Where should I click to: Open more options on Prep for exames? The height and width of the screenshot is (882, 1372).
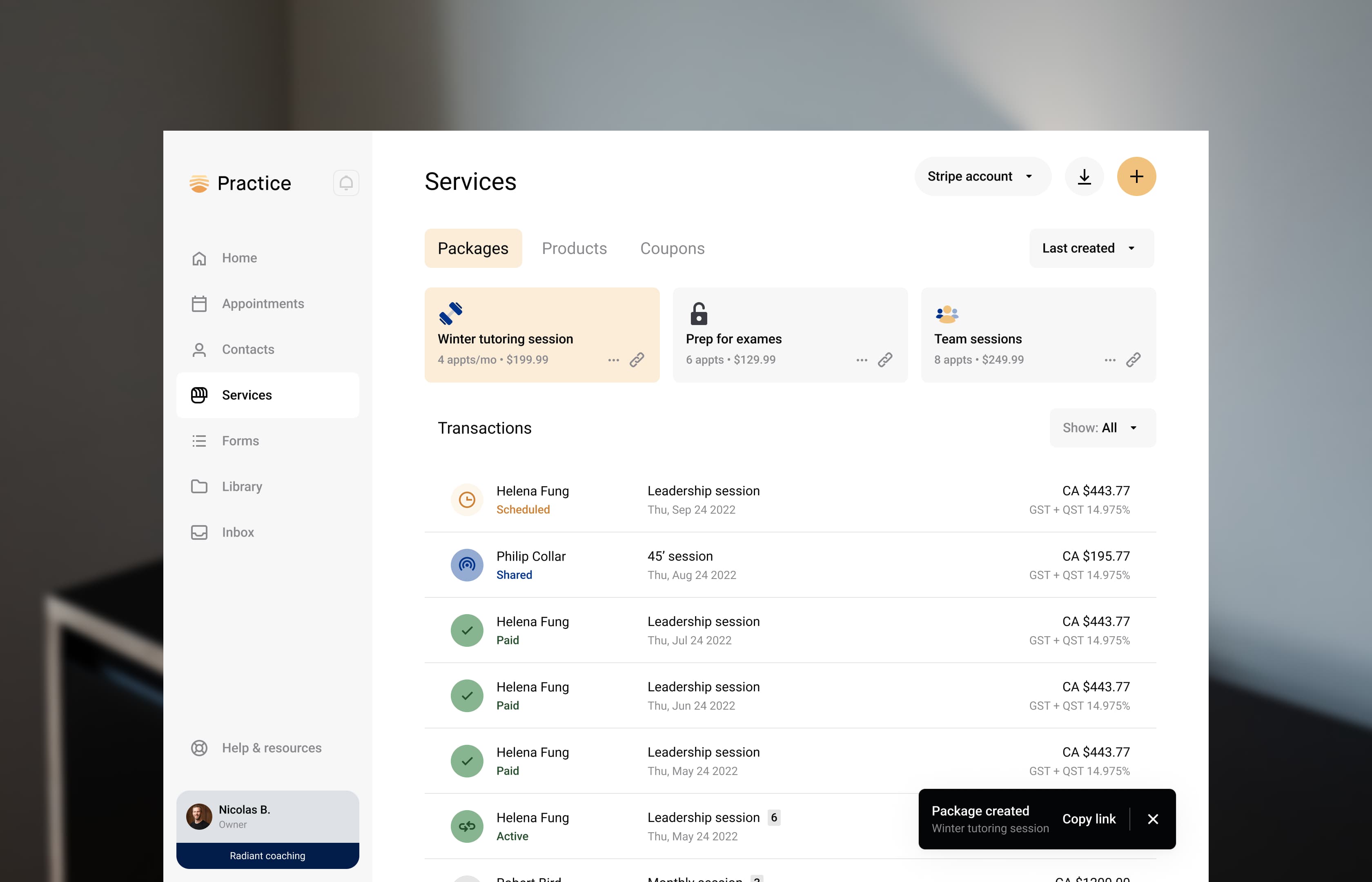pyautogui.click(x=862, y=360)
